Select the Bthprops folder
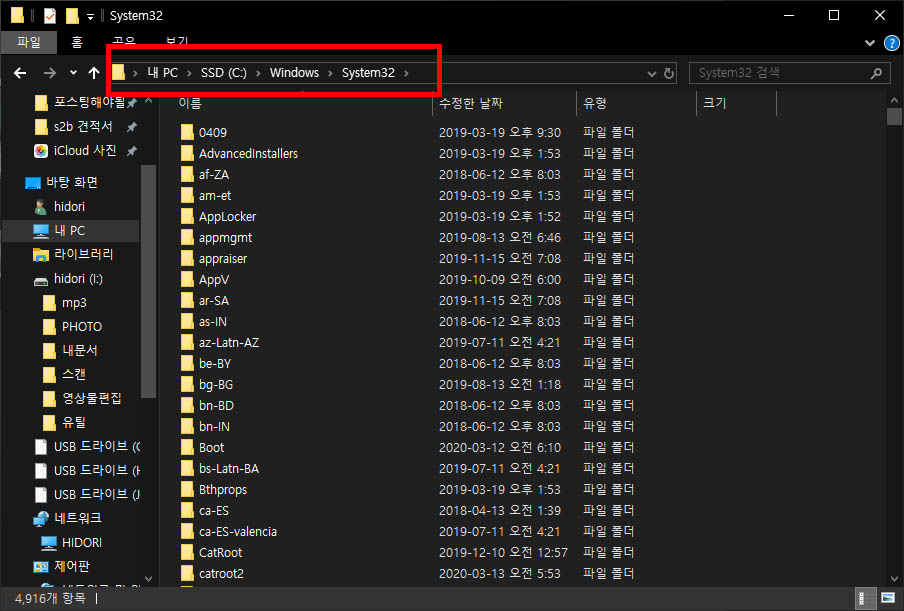Screen dimensions: 904x611 pos(223,490)
